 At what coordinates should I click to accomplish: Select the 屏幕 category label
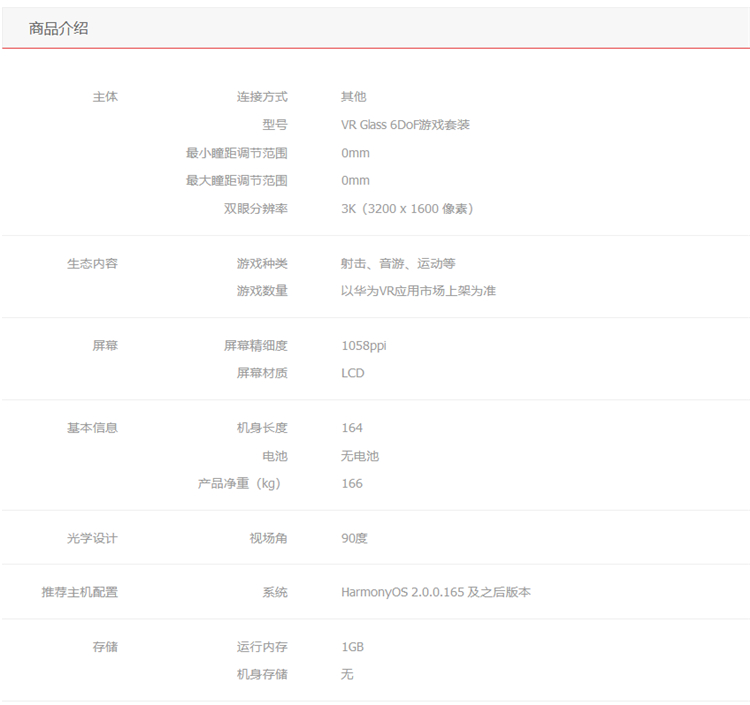coord(105,345)
